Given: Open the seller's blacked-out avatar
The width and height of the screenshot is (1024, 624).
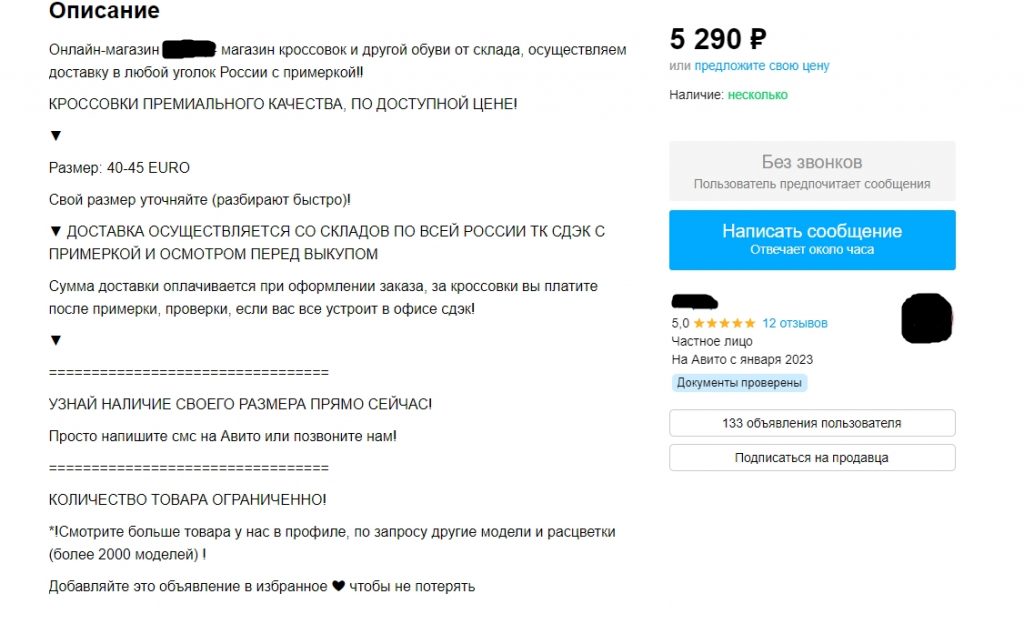Looking at the screenshot, I should (x=925, y=318).
